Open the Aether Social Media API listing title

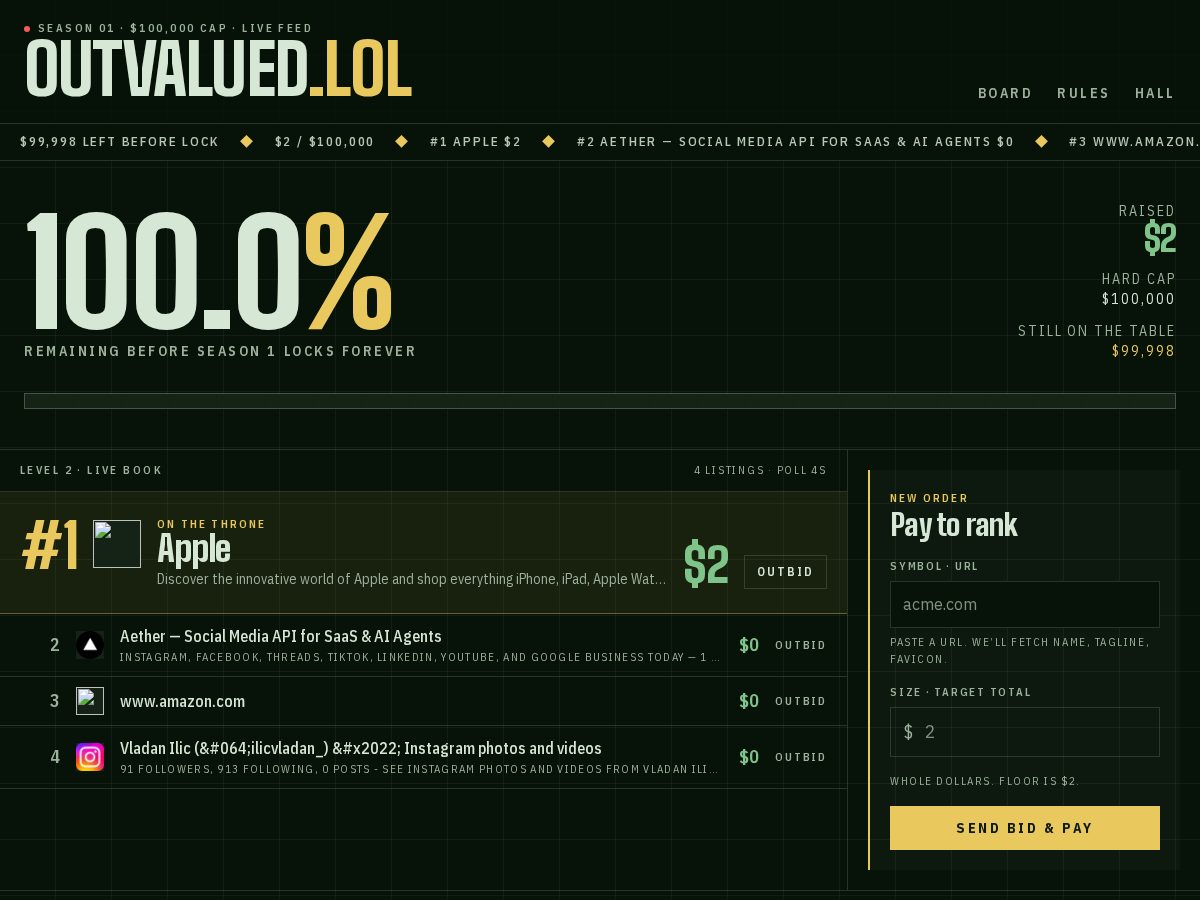pyautogui.click(x=281, y=636)
